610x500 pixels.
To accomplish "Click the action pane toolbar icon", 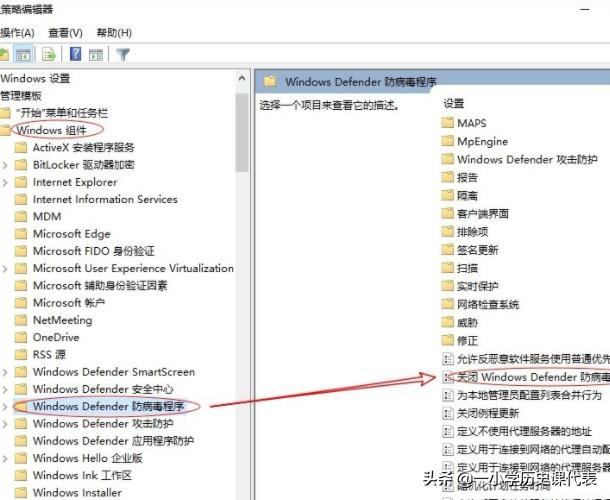I will click(97, 54).
